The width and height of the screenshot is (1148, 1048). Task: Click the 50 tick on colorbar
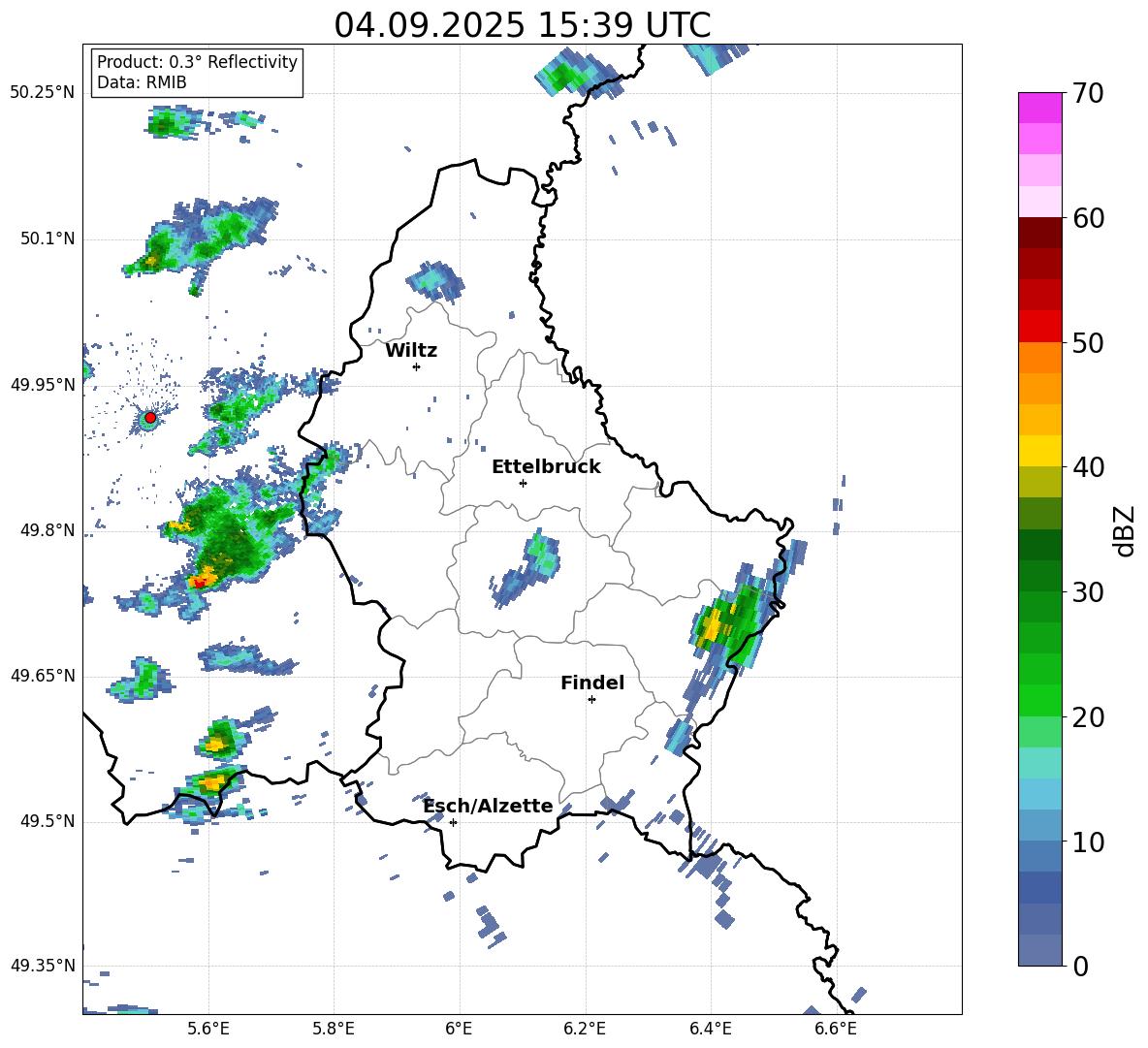coord(1088,343)
